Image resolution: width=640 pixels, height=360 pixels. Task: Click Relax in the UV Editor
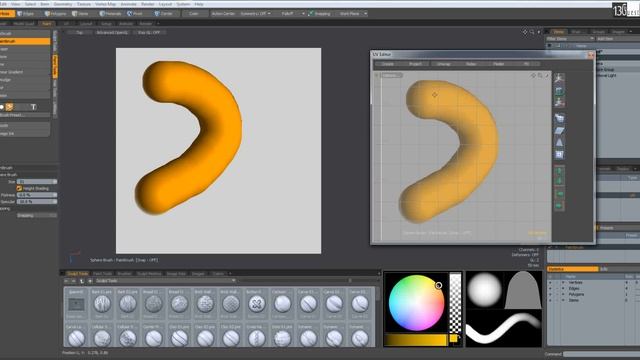[471, 64]
